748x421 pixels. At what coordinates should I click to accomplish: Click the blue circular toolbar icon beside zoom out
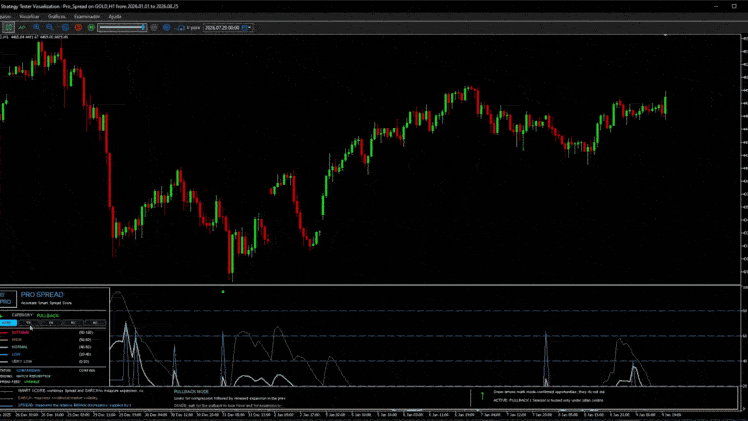pos(65,28)
